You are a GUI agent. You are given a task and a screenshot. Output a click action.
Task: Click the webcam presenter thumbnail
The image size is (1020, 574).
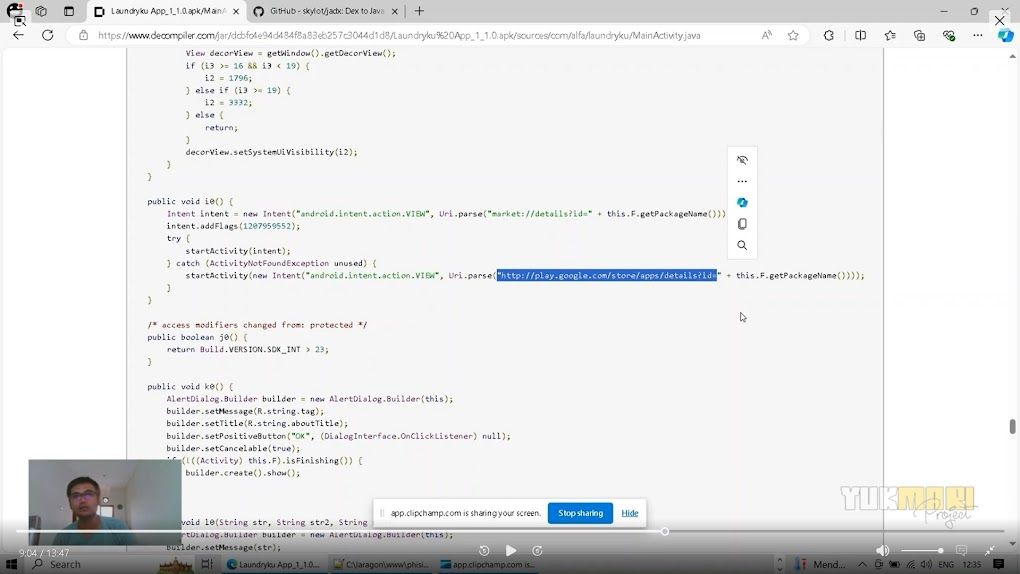[105, 502]
